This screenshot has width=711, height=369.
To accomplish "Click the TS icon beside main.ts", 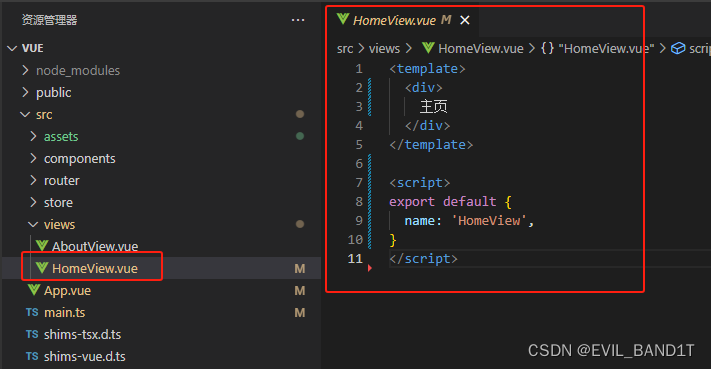I will tap(32, 312).
